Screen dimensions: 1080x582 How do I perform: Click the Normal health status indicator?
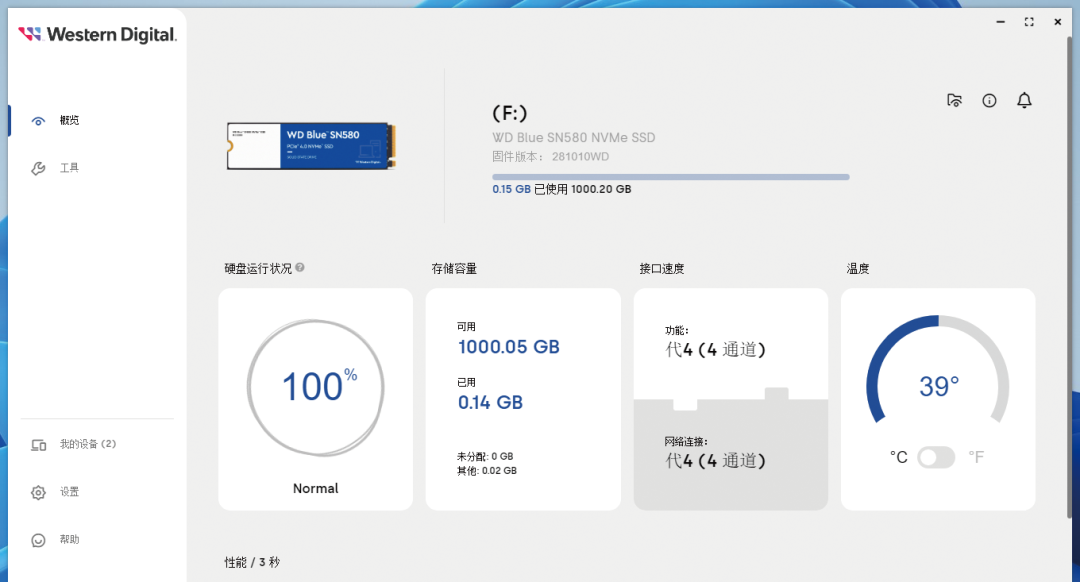315,488
